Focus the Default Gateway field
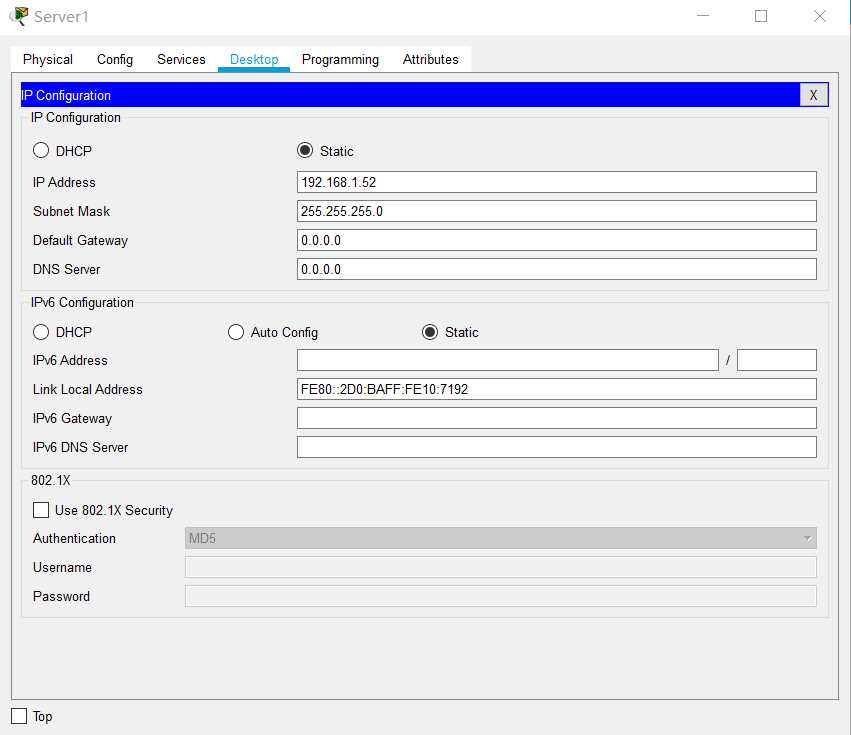This screenshot has height=735, width=851. [x=556, y=240]
